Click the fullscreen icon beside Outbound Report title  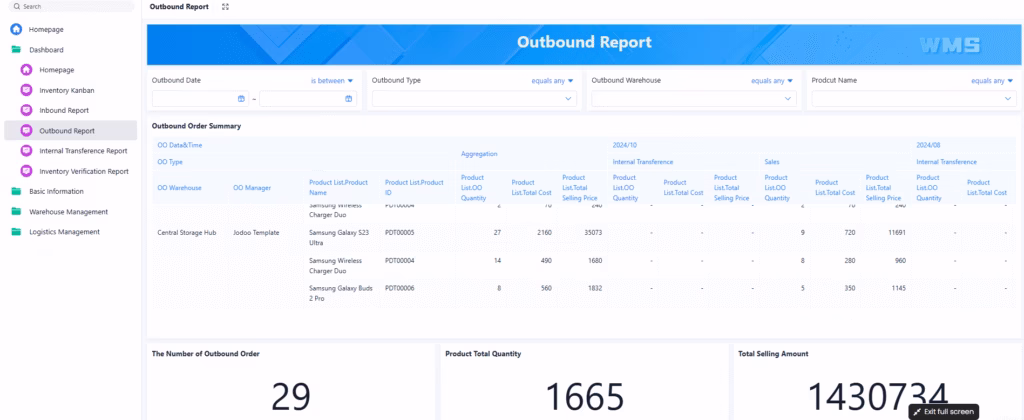(225, 7)
